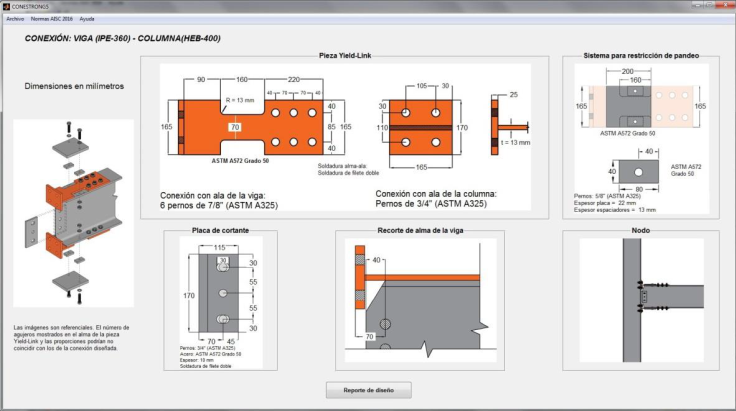The height and width of the screenshot is (411, 736).
Task: Click the connection title CONEXIÓN: VIGA (IPE-360) heading
Action: pyautogui.click(x=122, y=39)
